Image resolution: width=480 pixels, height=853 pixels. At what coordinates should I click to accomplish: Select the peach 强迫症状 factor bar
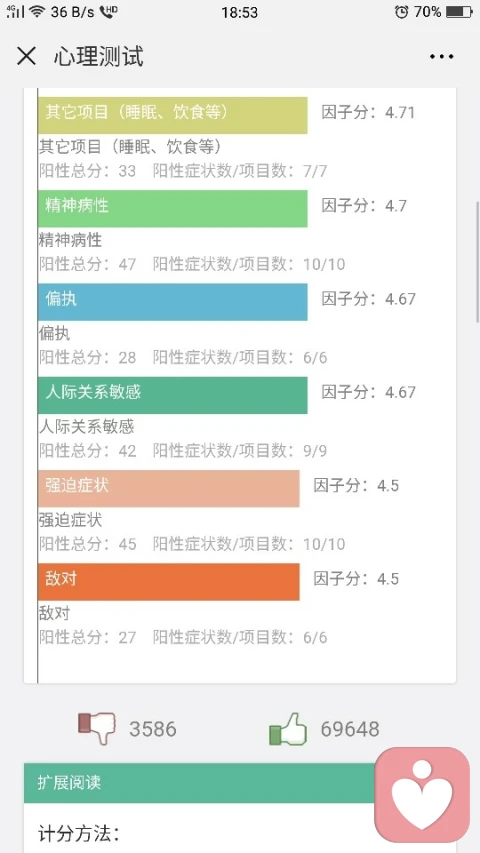pos(169,489)
